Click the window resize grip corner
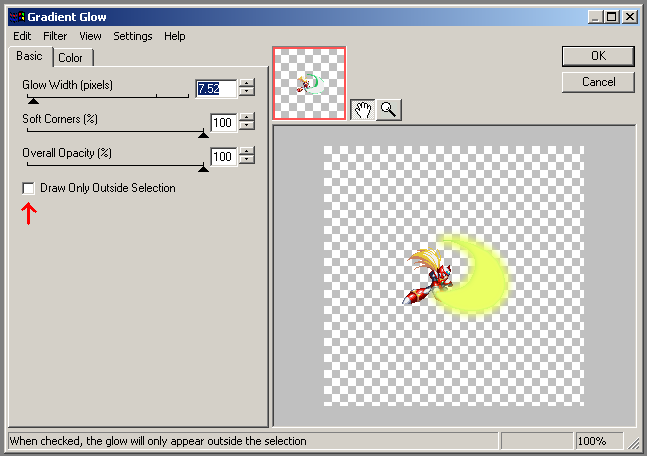This screenshot has width=647, height=456. coord(633,443)
